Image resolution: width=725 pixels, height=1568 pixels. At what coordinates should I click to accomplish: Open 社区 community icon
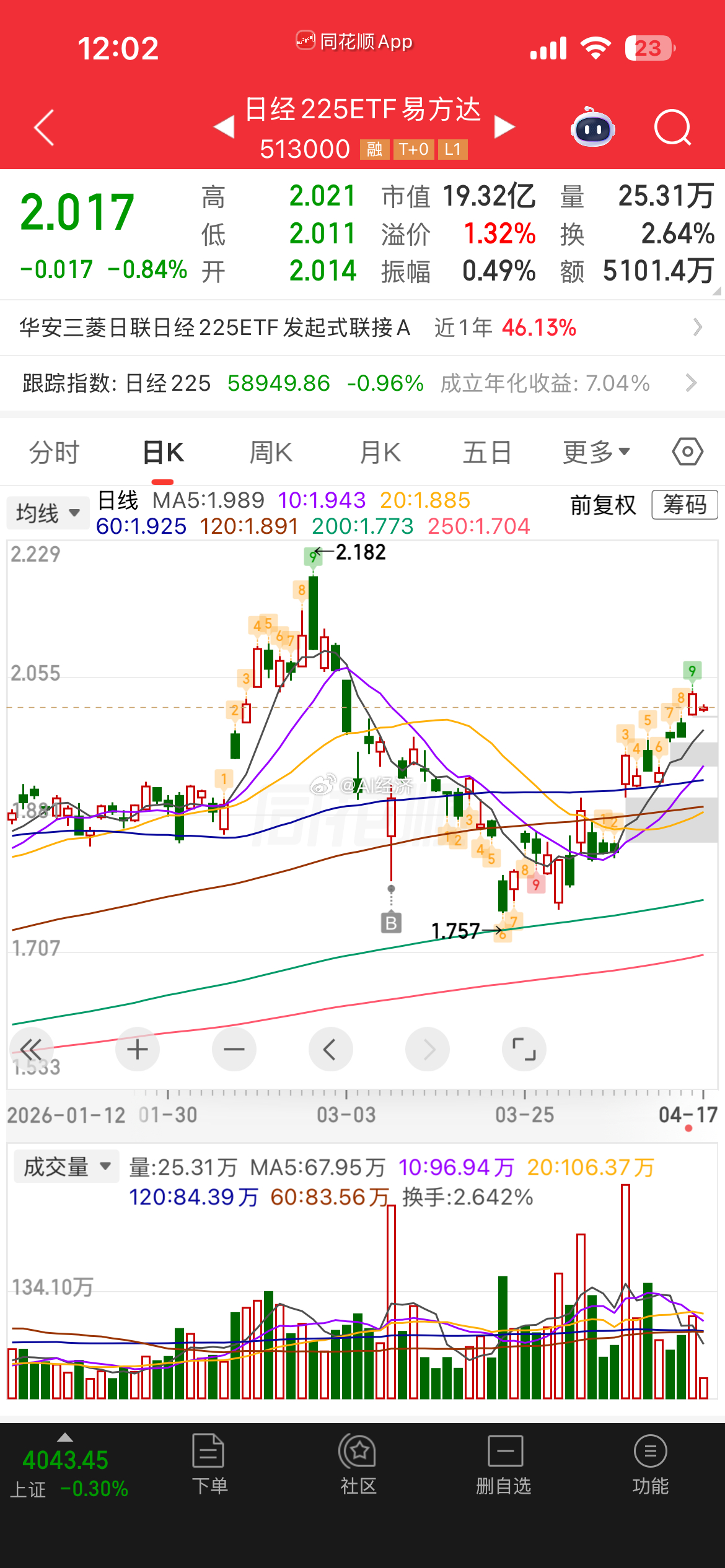click(358, 1464)
